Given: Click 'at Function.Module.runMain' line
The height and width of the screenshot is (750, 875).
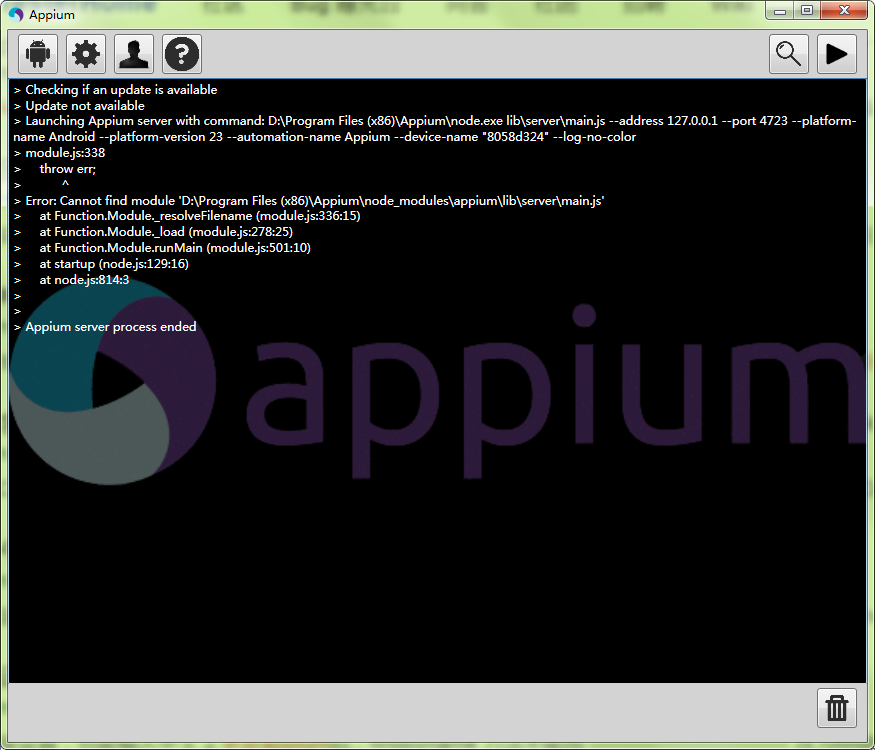Looking at the screenshot, I should (162, 248).
